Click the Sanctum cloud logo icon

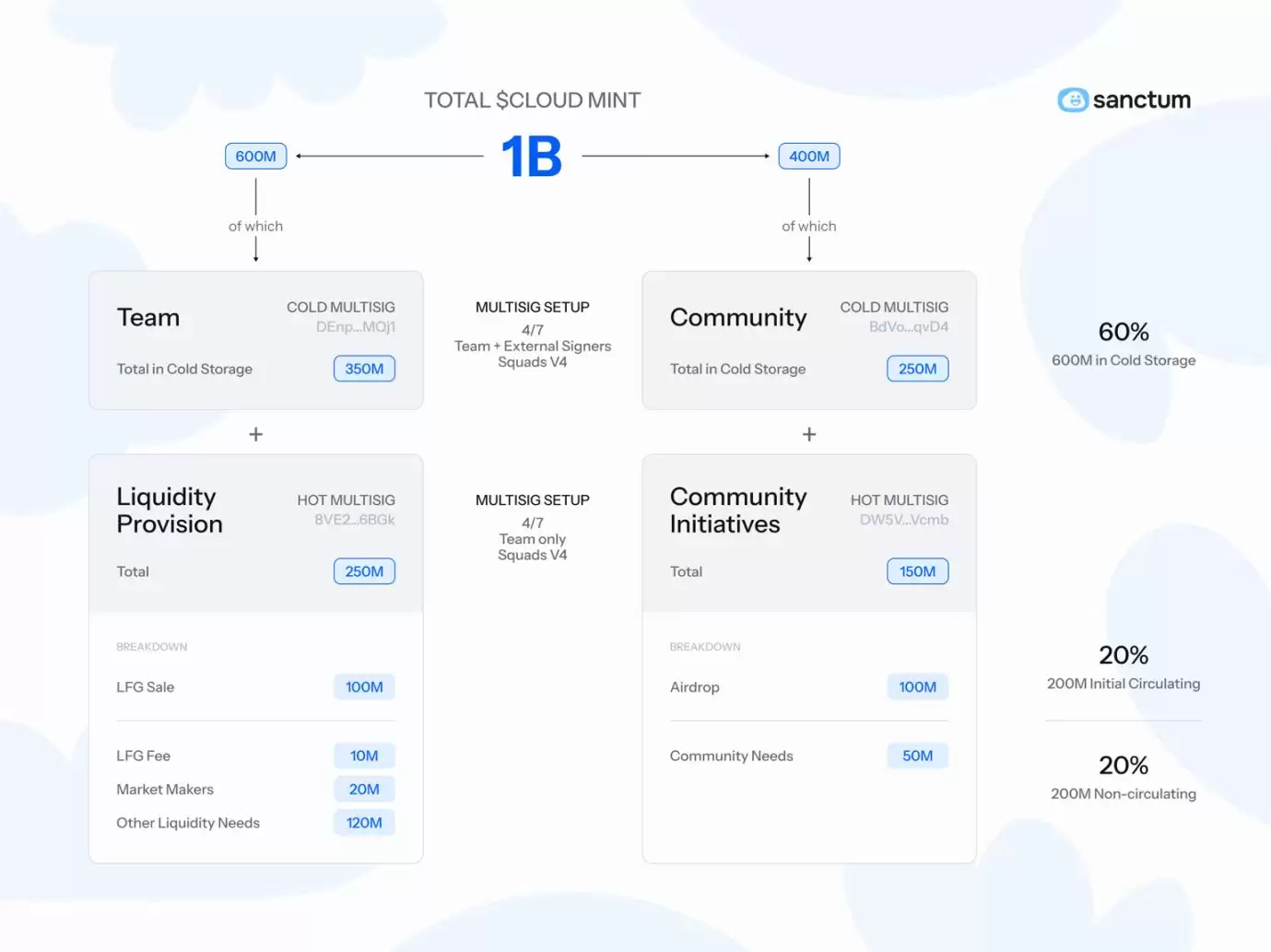(x=1072, y=100)
